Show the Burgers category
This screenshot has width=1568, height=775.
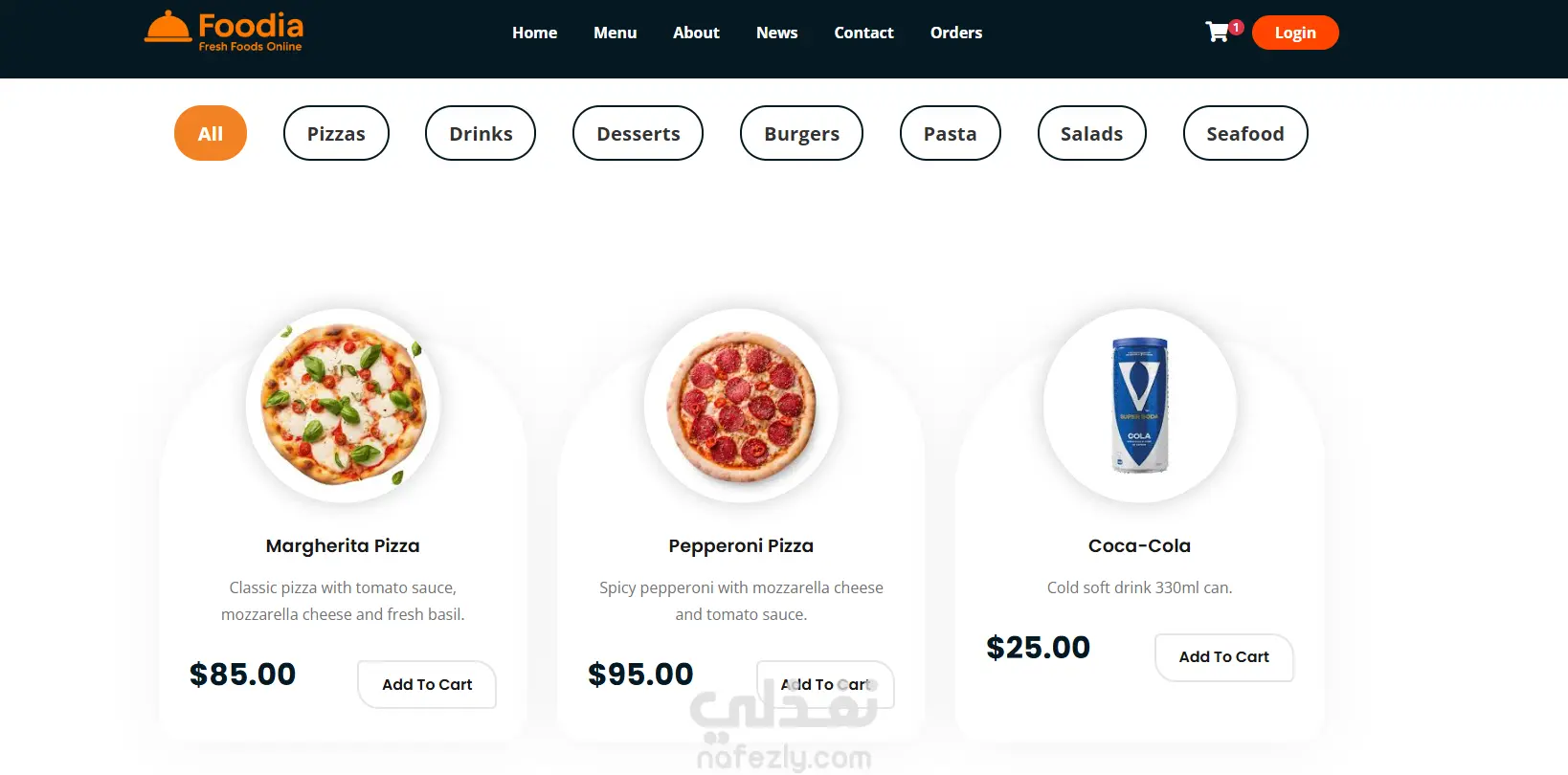(x=801, y=133)
